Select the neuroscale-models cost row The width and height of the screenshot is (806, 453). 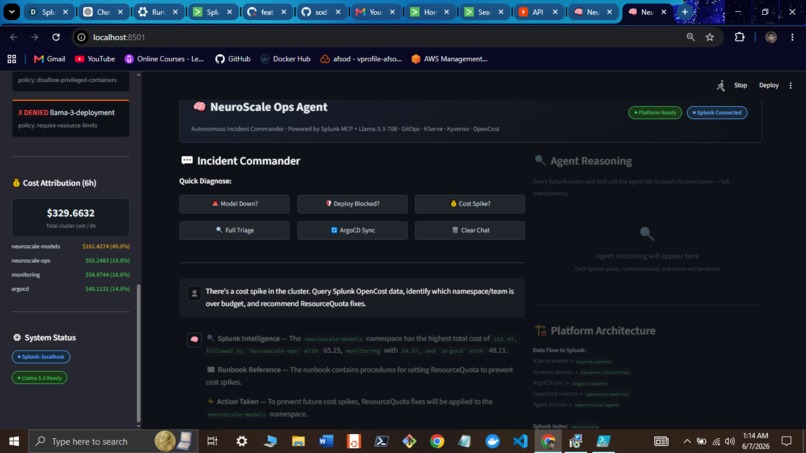70,246
